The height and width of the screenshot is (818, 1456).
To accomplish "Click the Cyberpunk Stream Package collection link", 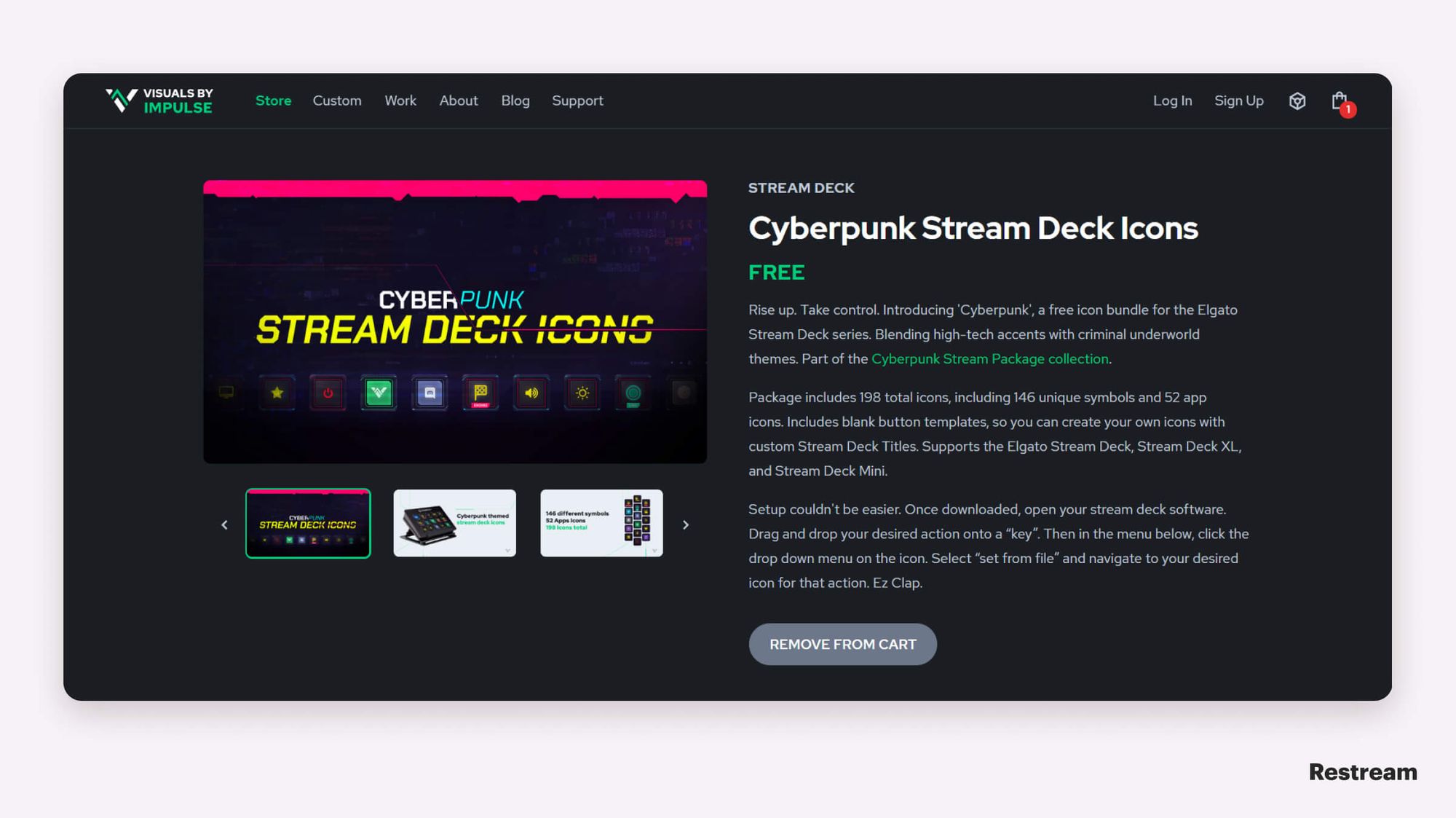I will point(989,358).
